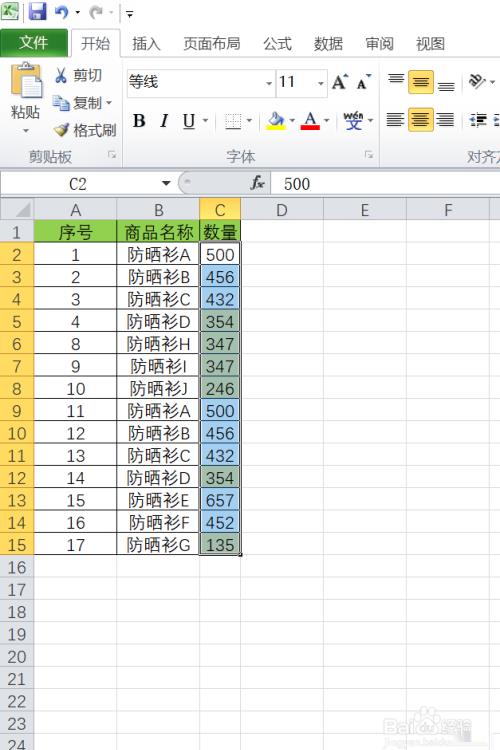Select row 8 header

click(17, 388)
